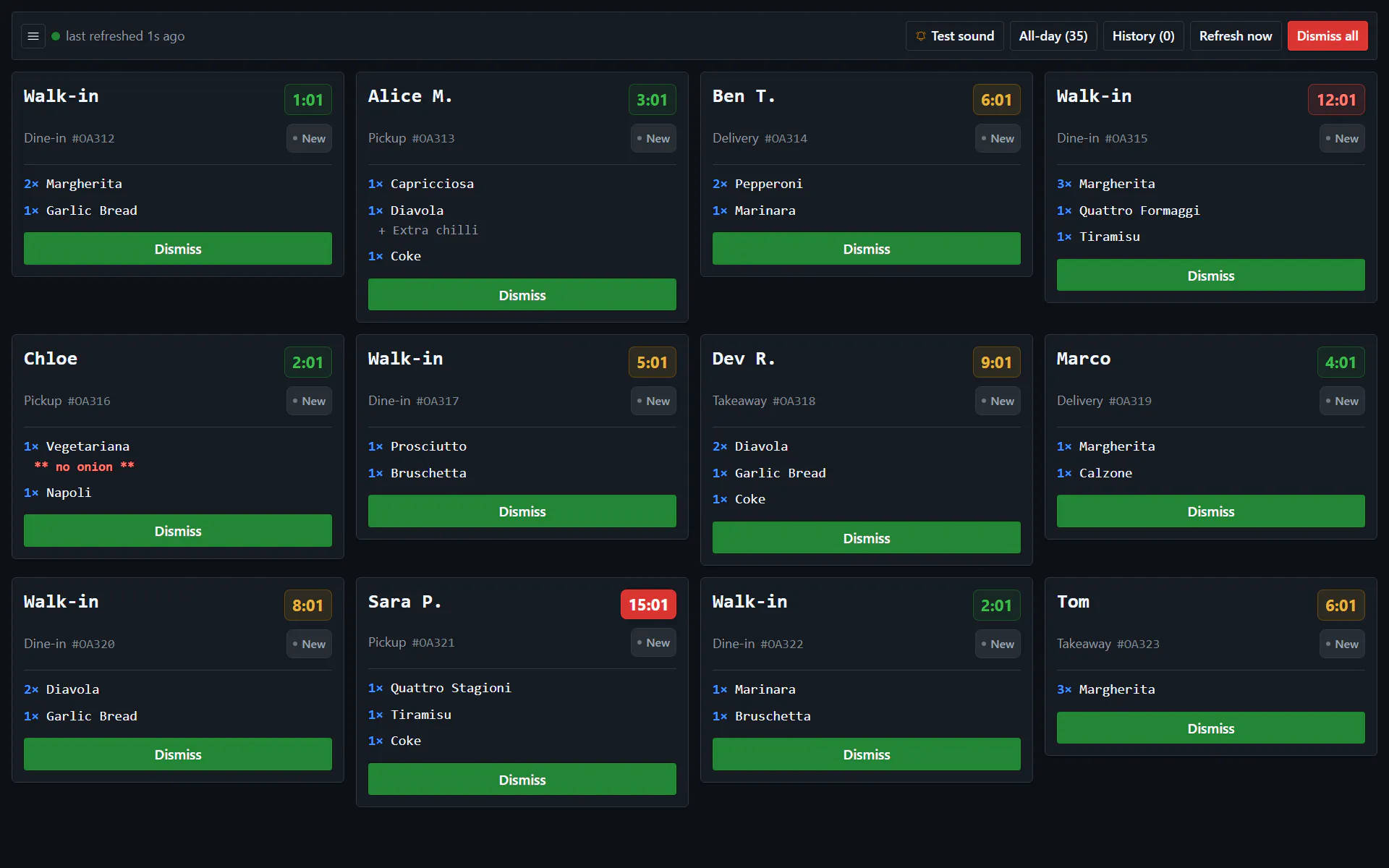Click the New badge on Chloe's order
This screenshot has height=868, width=1389.
click(x=309, y=401)
